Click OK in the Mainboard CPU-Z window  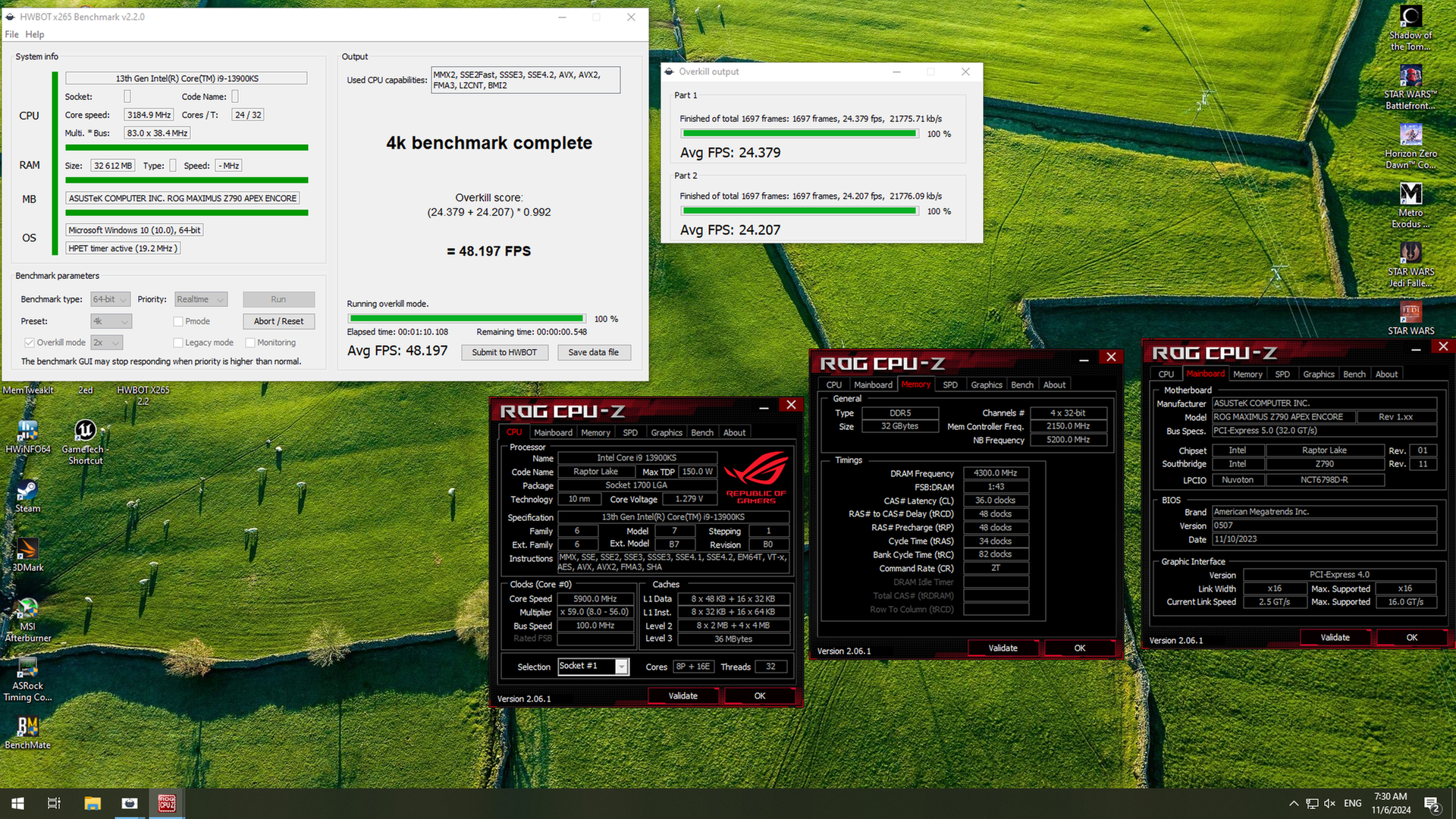point(1412,637)
